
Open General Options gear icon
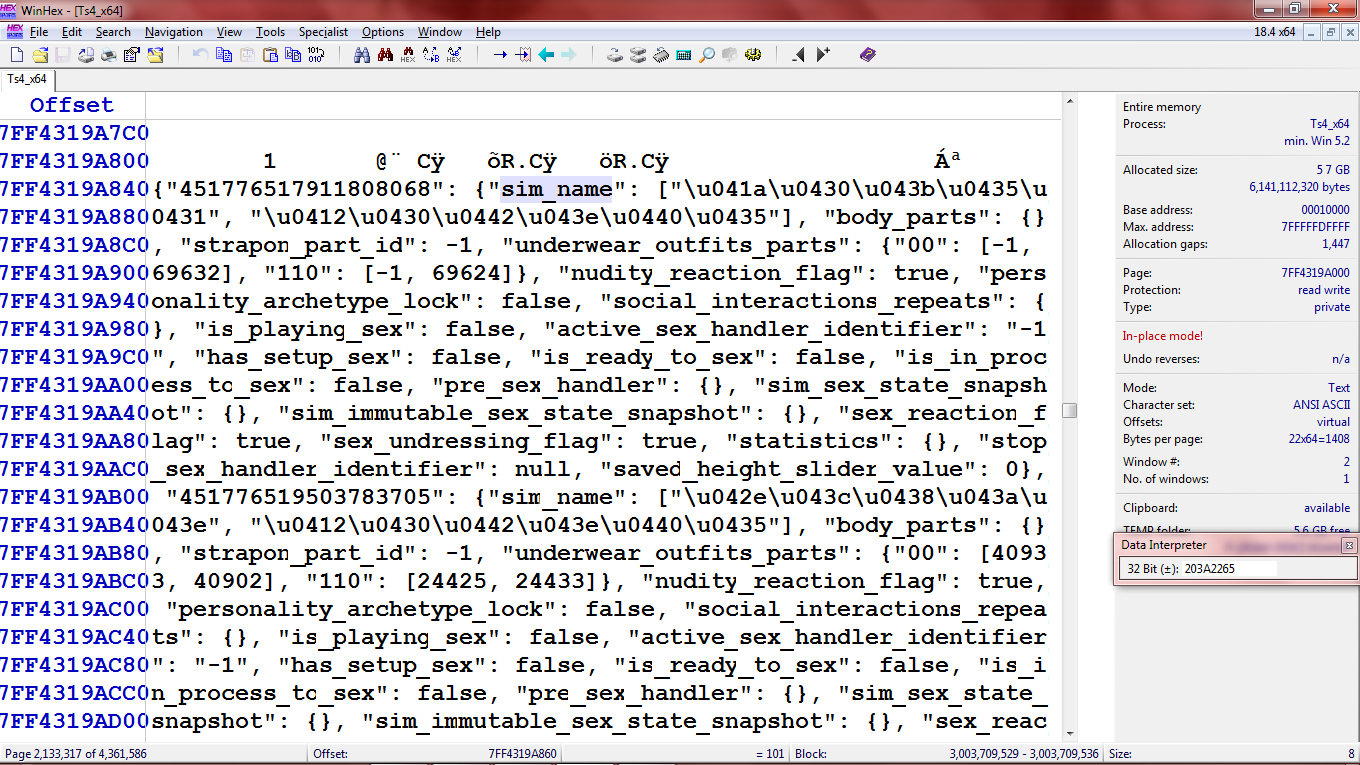[753, 55]
